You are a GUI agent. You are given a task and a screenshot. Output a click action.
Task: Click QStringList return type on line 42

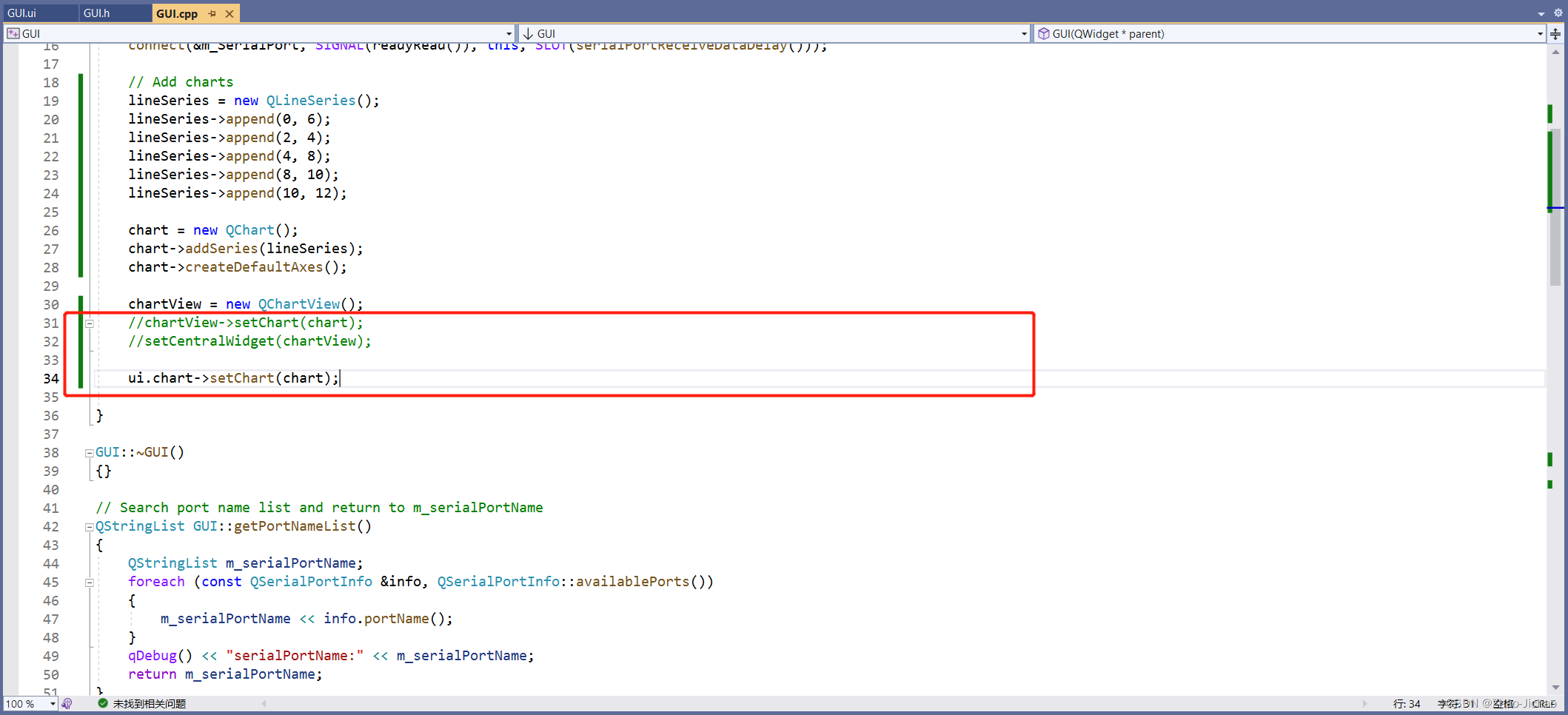tap(140, 526)
